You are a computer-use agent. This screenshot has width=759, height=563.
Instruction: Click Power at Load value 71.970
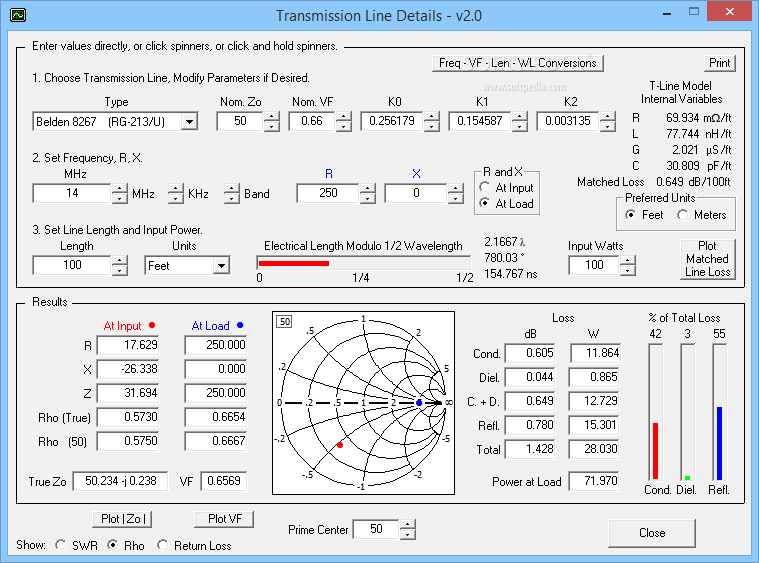pyautogui.click(x=594, y=481)
